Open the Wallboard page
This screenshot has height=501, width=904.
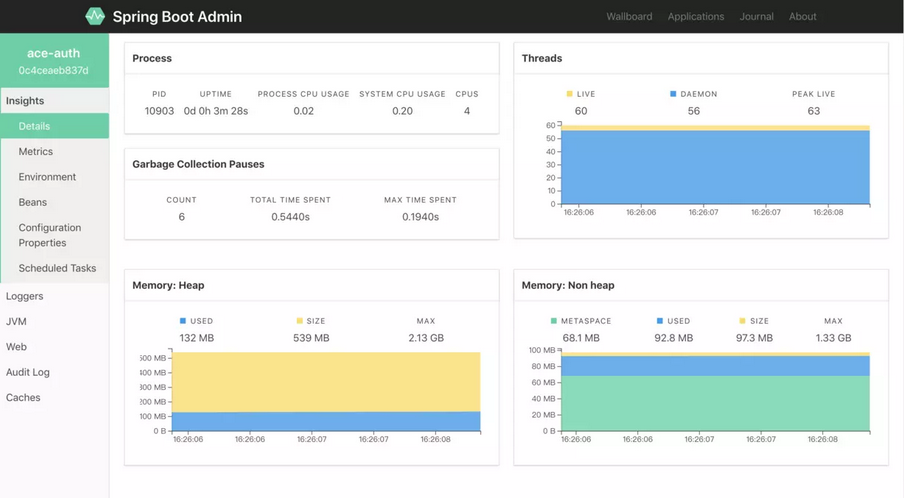click(629, 17)
